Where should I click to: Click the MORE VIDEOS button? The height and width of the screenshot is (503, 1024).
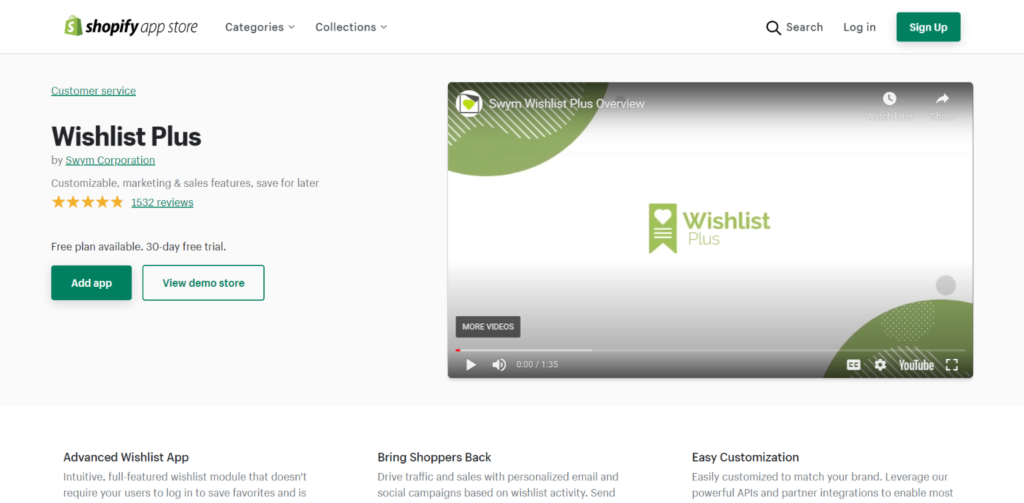tap(488, 327)
